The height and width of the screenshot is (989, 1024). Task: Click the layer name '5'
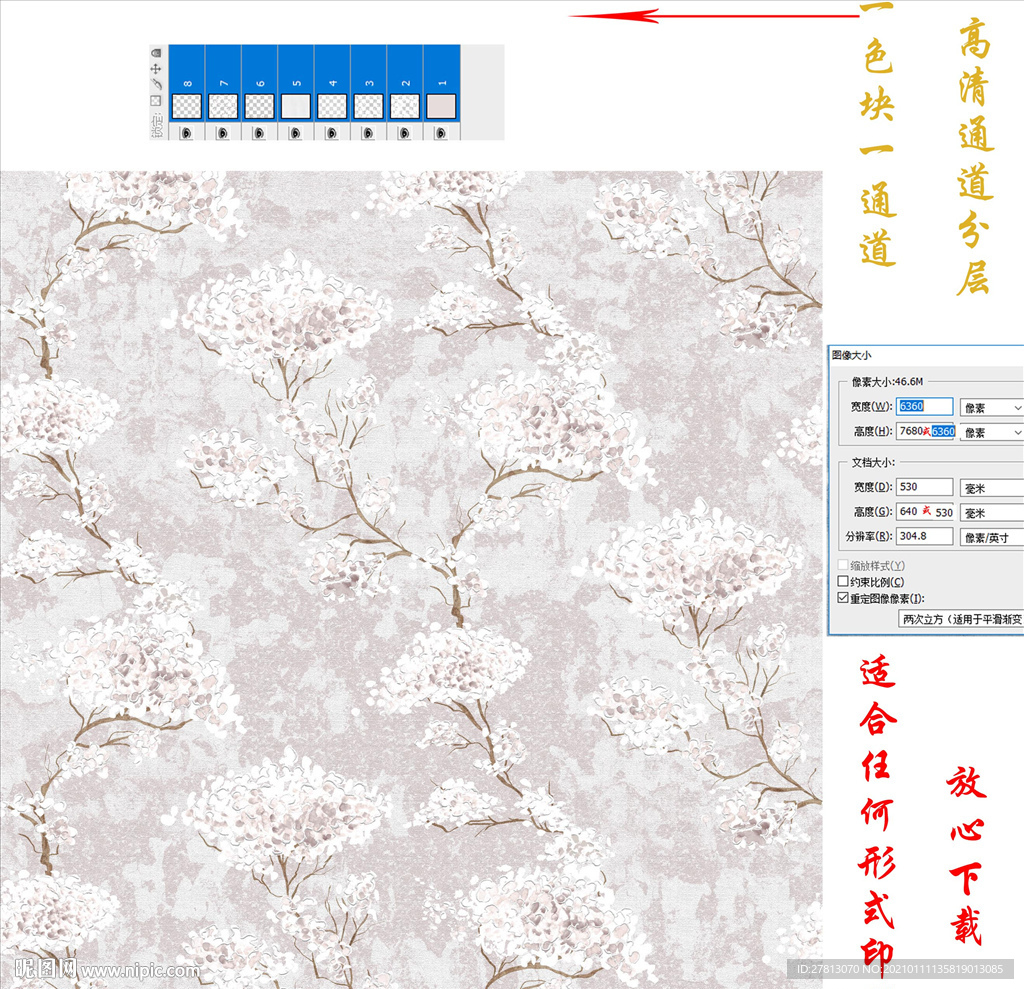tap(296, 84)
